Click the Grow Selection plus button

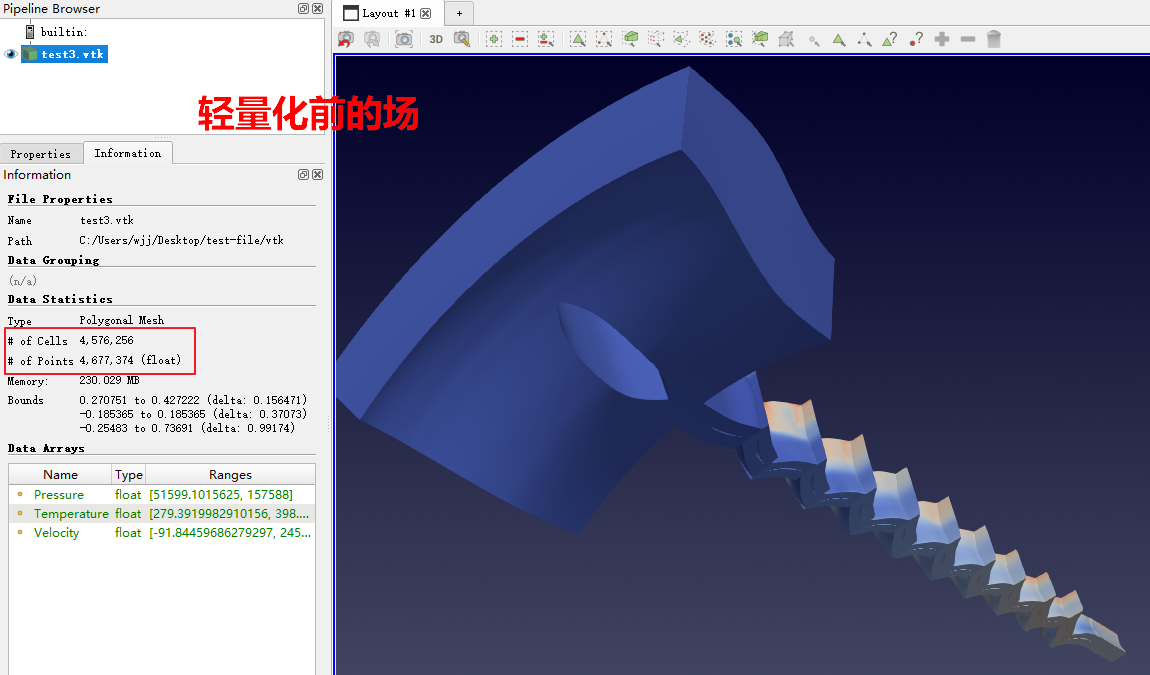(x=942, y=38)
